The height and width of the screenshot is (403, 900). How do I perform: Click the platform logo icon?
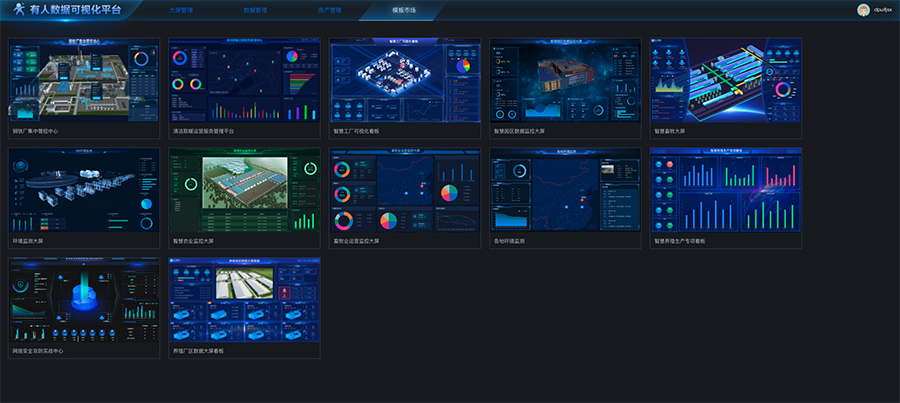(x=18, y=9)
